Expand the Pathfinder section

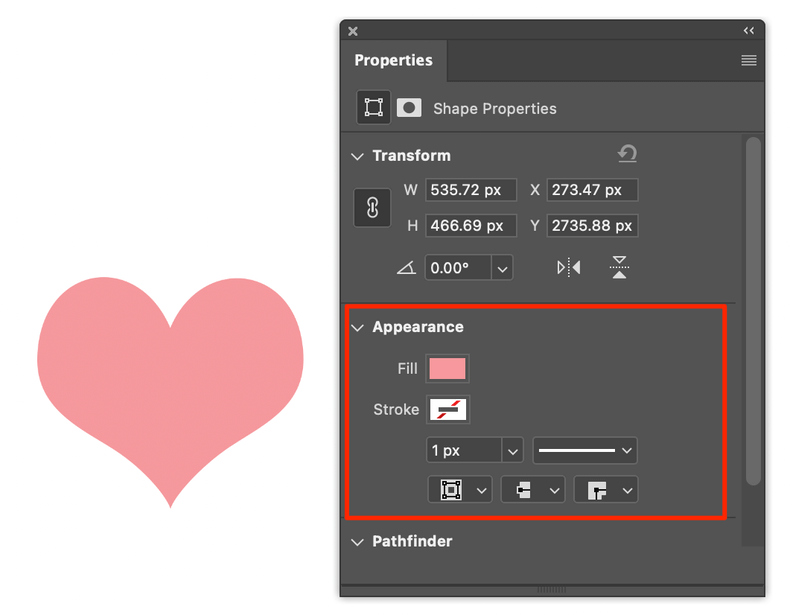point(357,541)
